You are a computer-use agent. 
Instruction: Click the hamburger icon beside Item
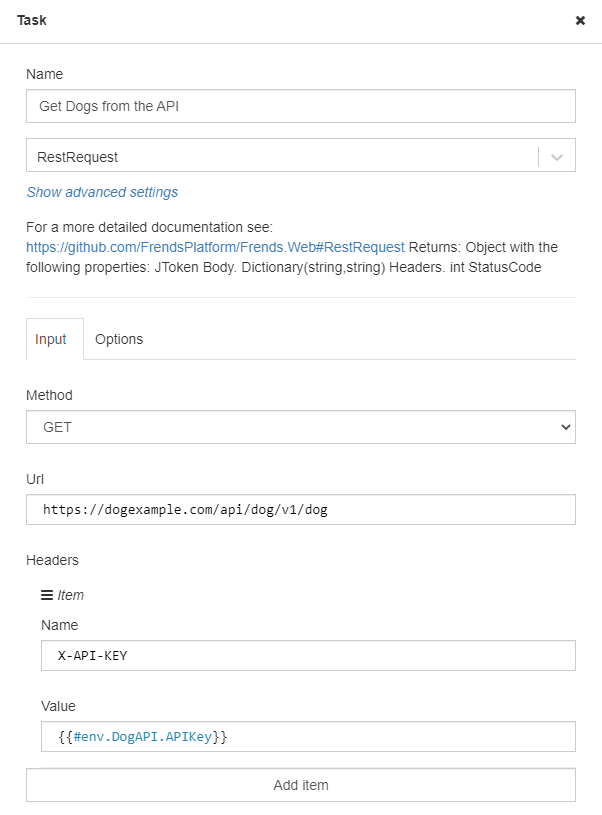47,595
